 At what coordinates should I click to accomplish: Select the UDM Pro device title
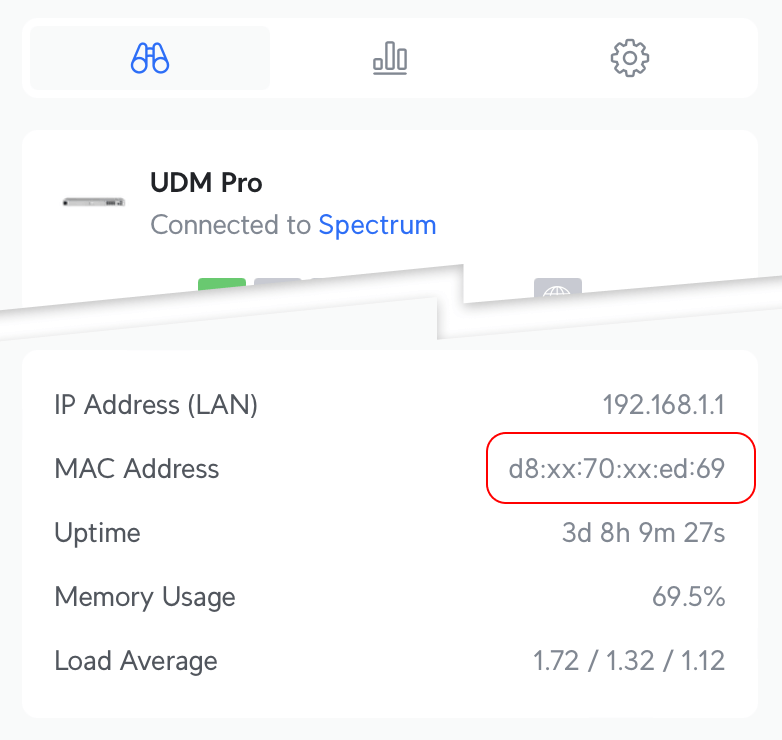point(206,183)
